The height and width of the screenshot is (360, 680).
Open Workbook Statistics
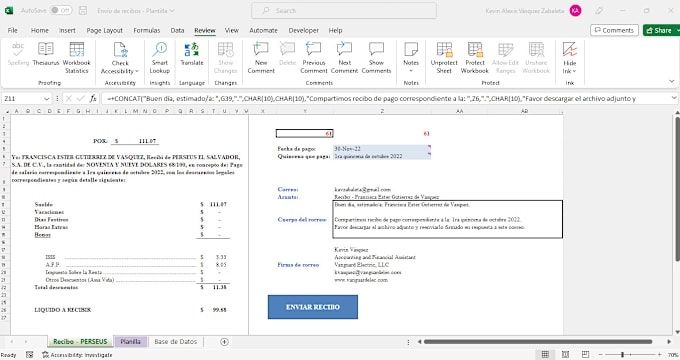click(77, 58)
